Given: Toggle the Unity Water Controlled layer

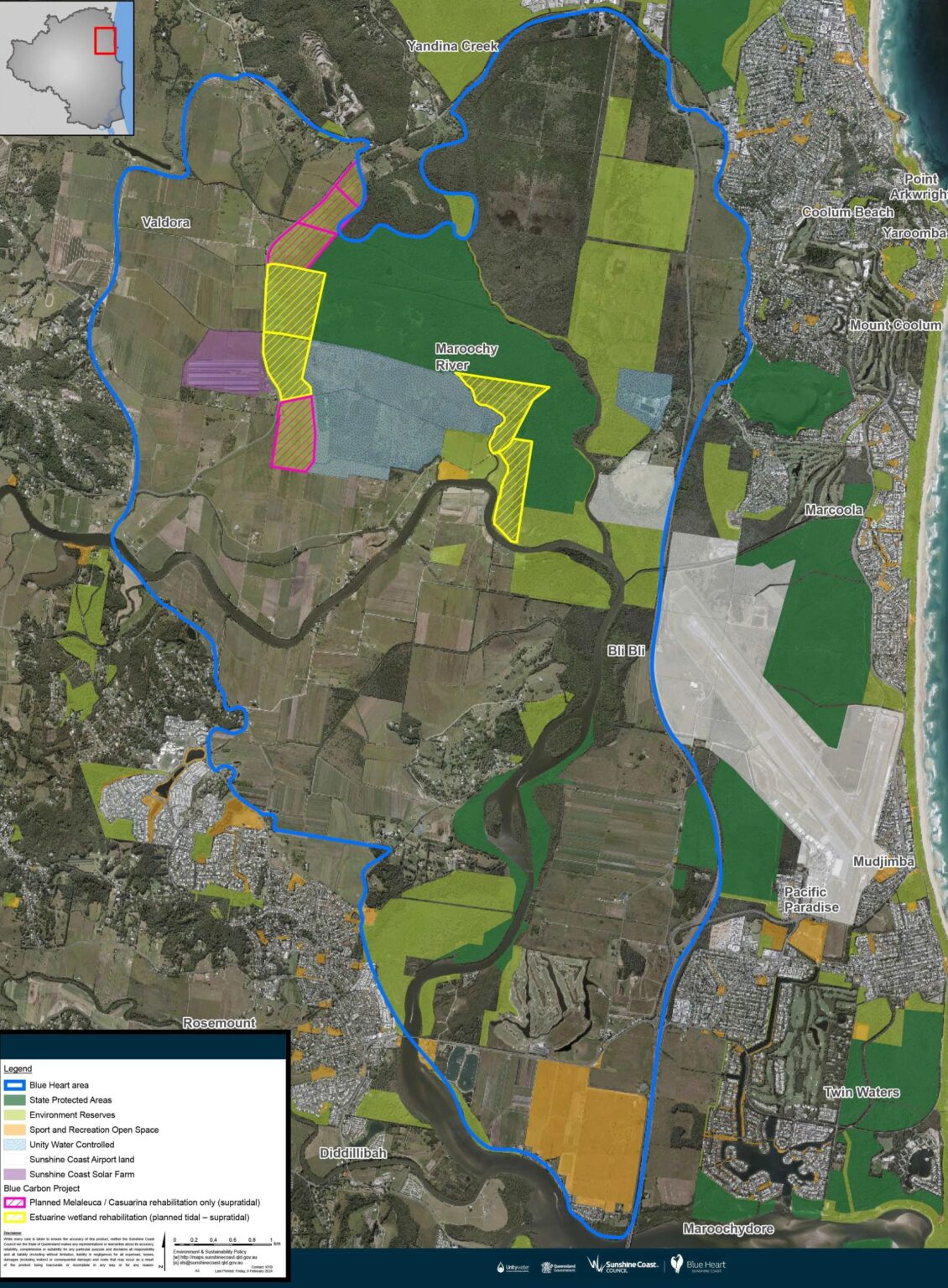Looking at the screenshot, I should click(x=14, y=1145).
